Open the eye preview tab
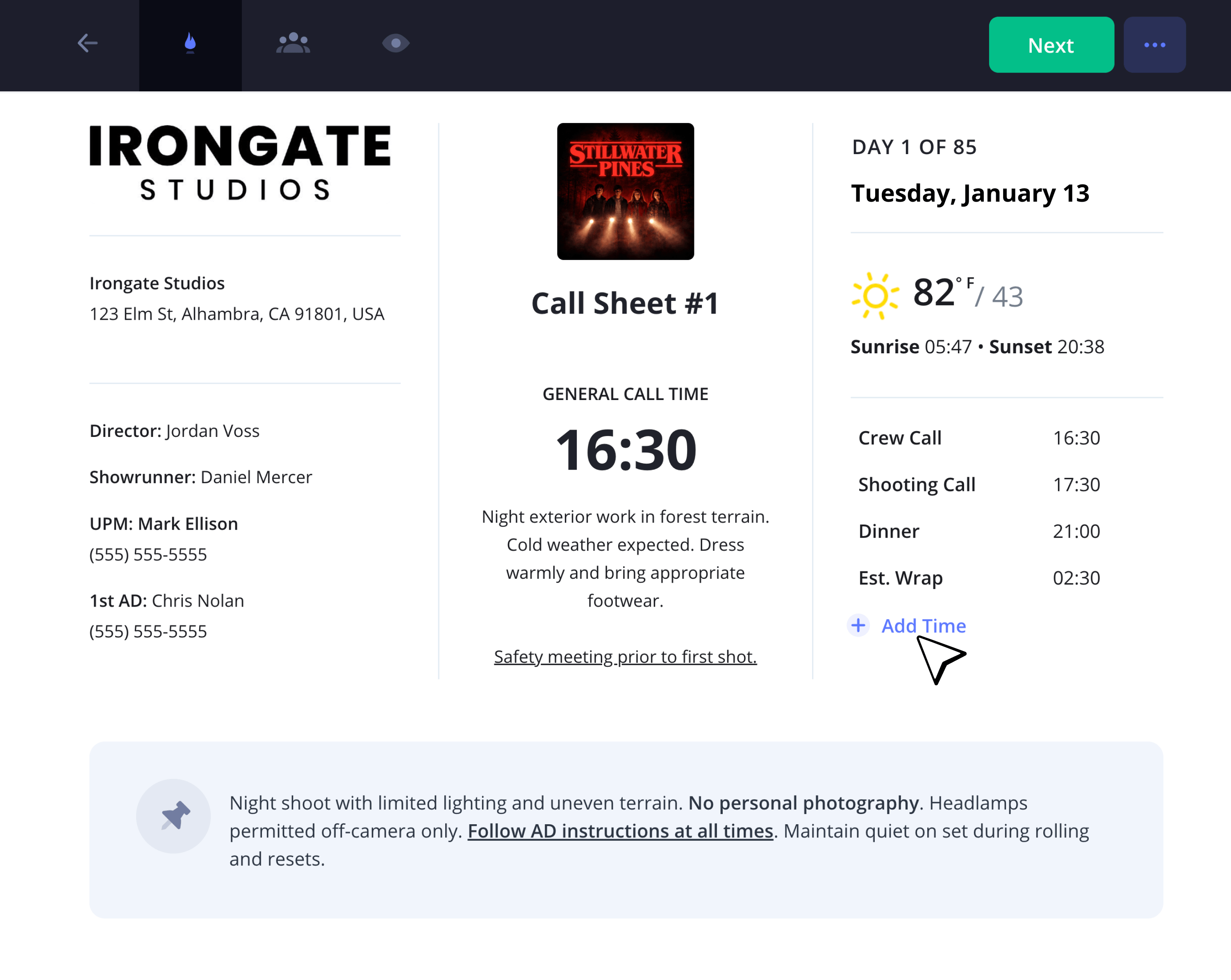The image size is (1231, 980). click(396, 43)
